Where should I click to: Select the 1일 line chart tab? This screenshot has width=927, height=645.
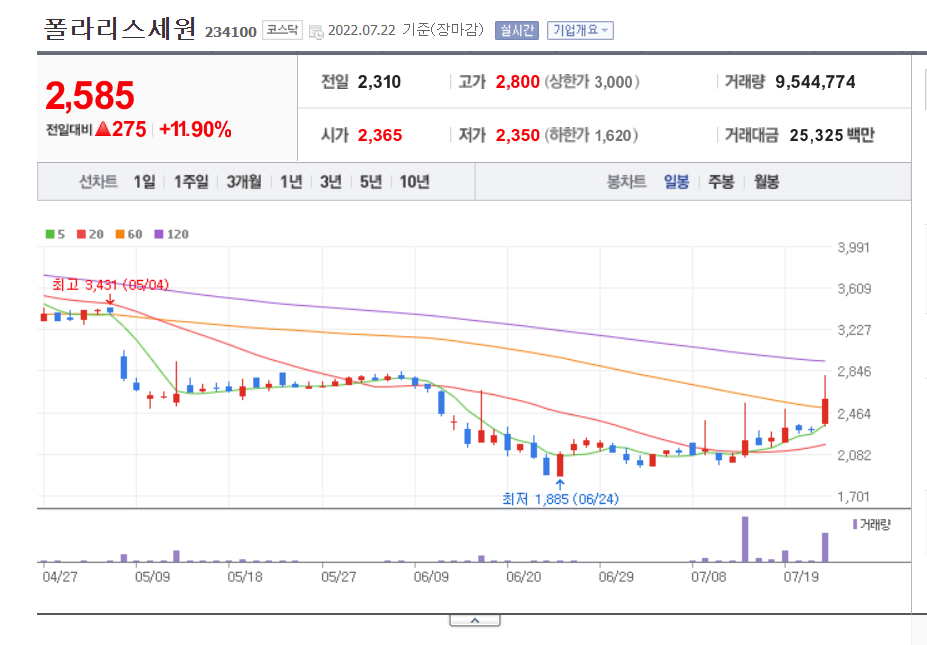[x=144, y=181]
